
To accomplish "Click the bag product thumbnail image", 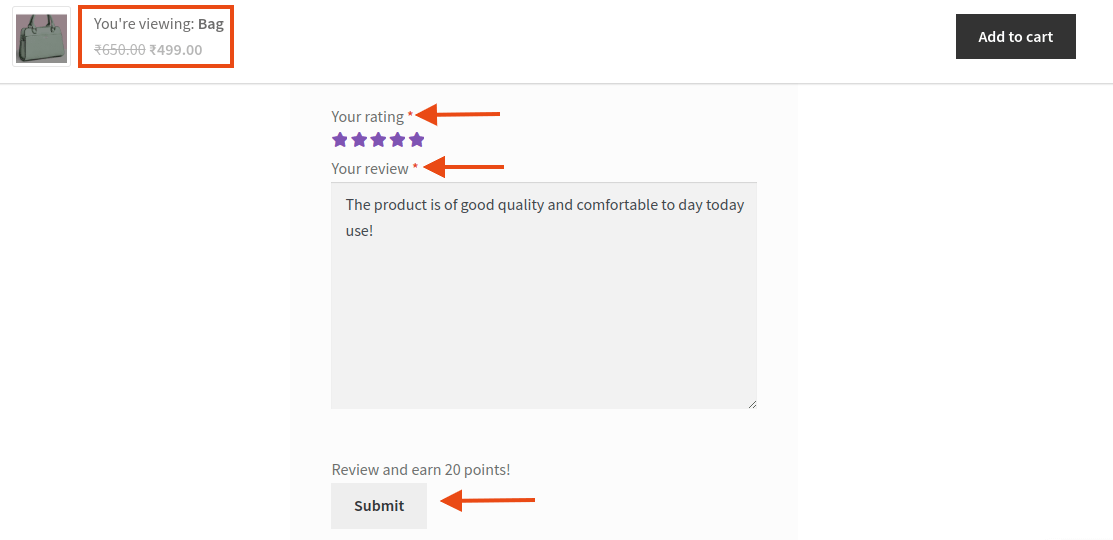I will [x=42, y=37].
